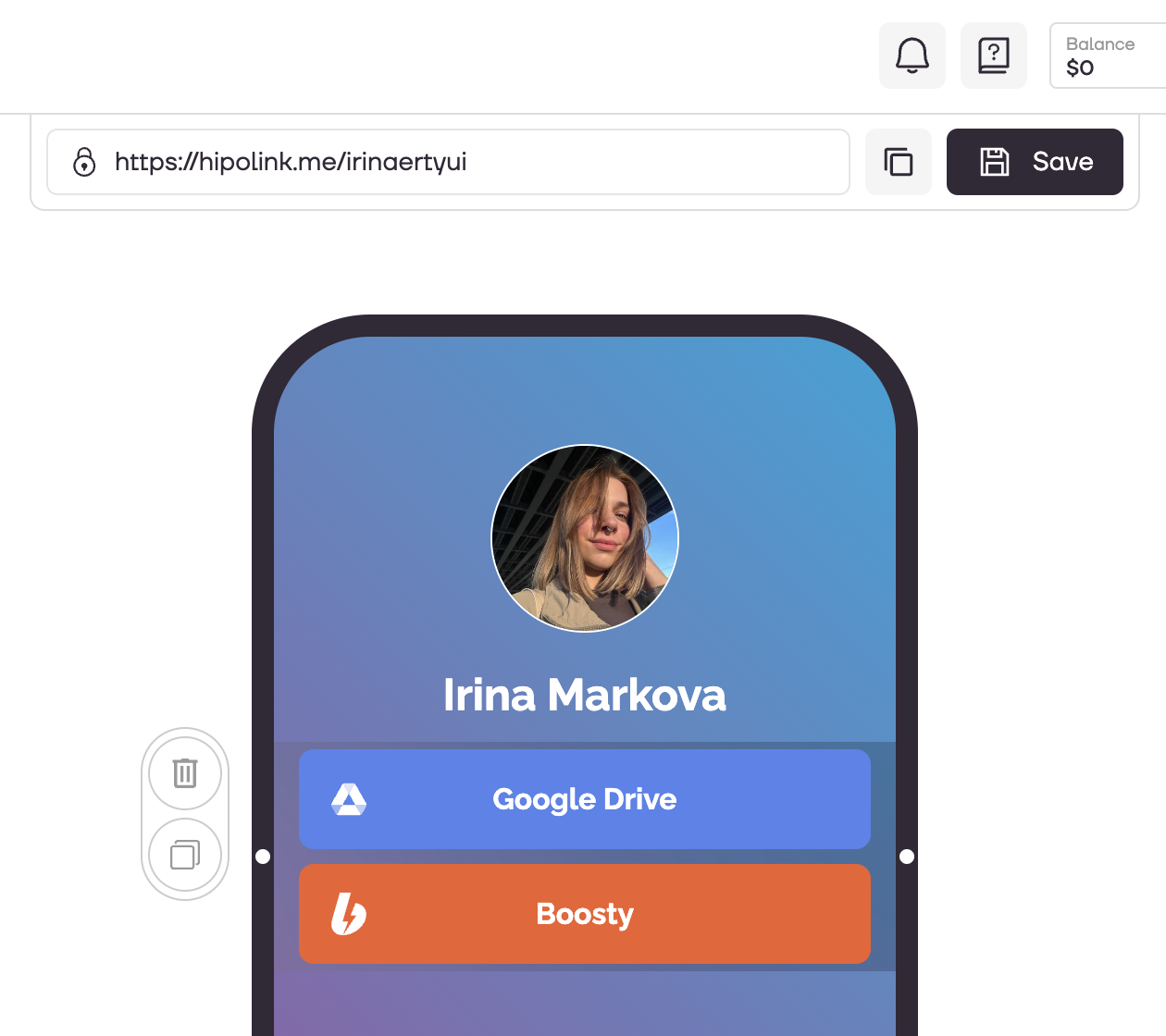Open the help guide book icon
The image size is (1166, 1036).
point(994,55)
